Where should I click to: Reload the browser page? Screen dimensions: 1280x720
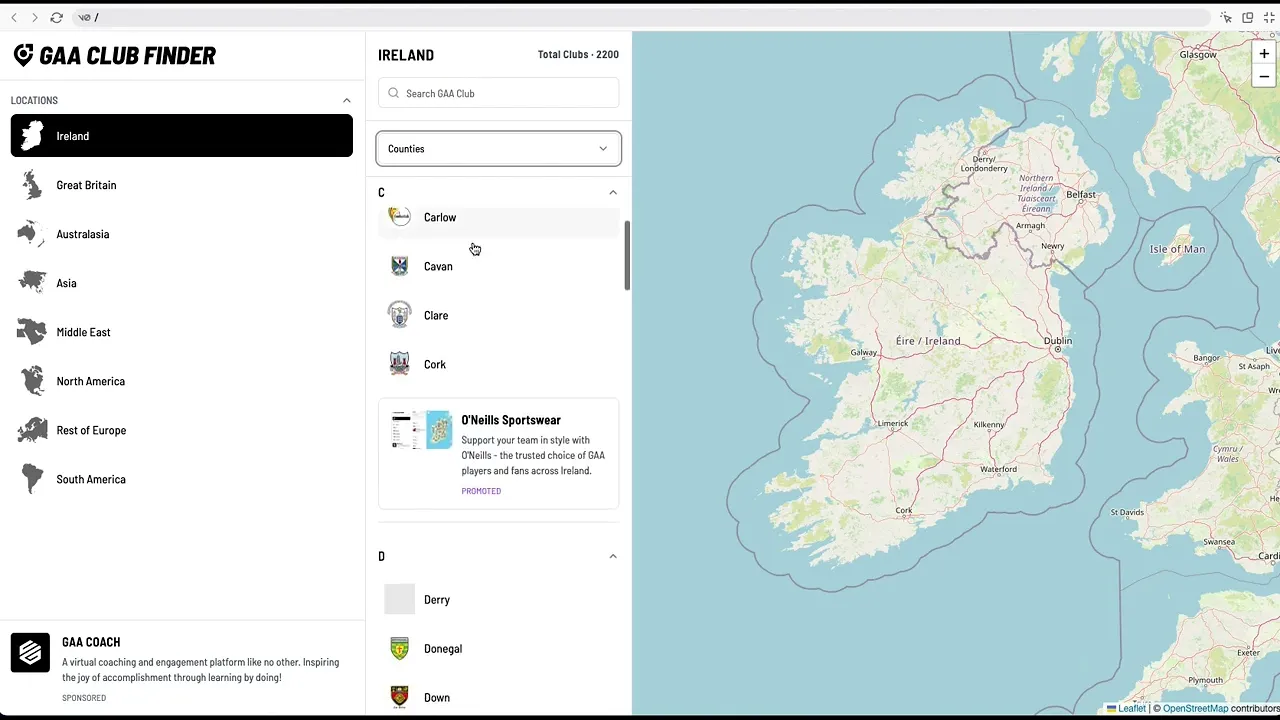pyautogui.click(x=56, y=17)
